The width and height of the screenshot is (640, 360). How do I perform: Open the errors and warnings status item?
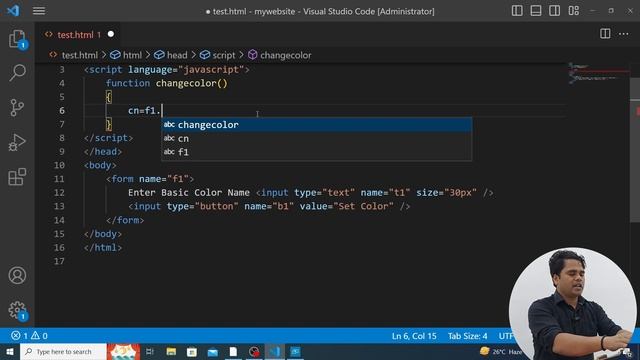(29, 336)
